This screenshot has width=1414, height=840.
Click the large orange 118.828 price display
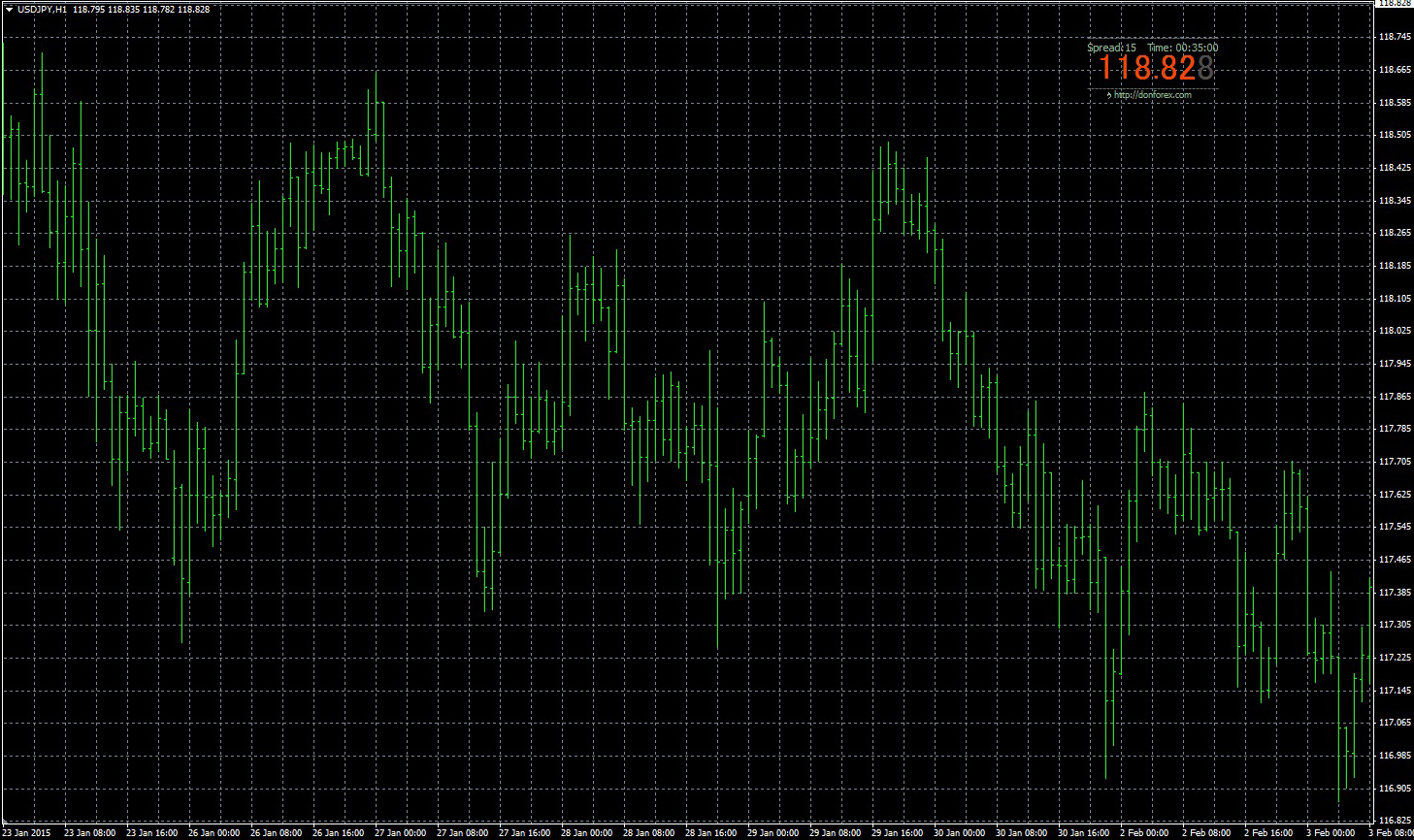click(1156, 68)
